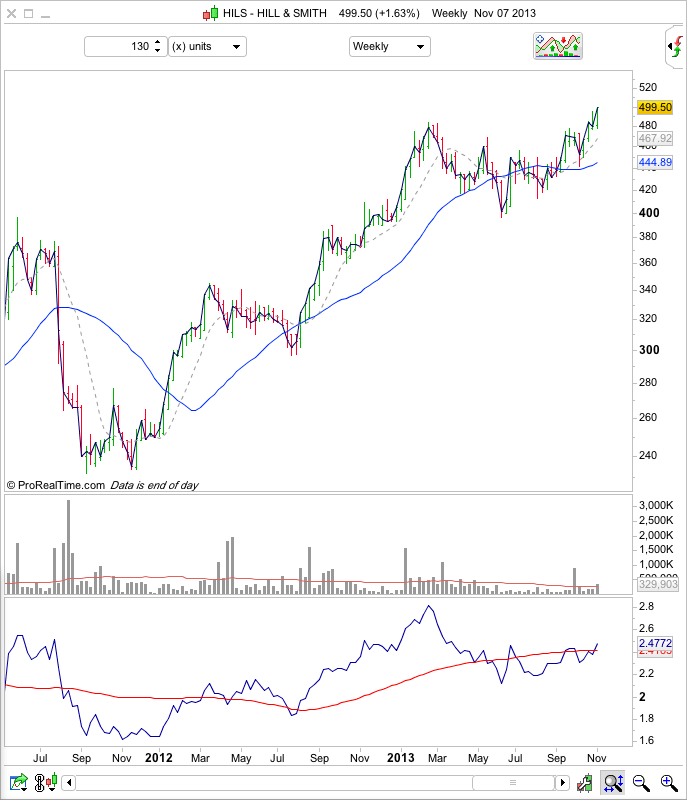687x800 pixels.
Task: Open the indicators and trading systems icon
Action: [x=557, y=46]
